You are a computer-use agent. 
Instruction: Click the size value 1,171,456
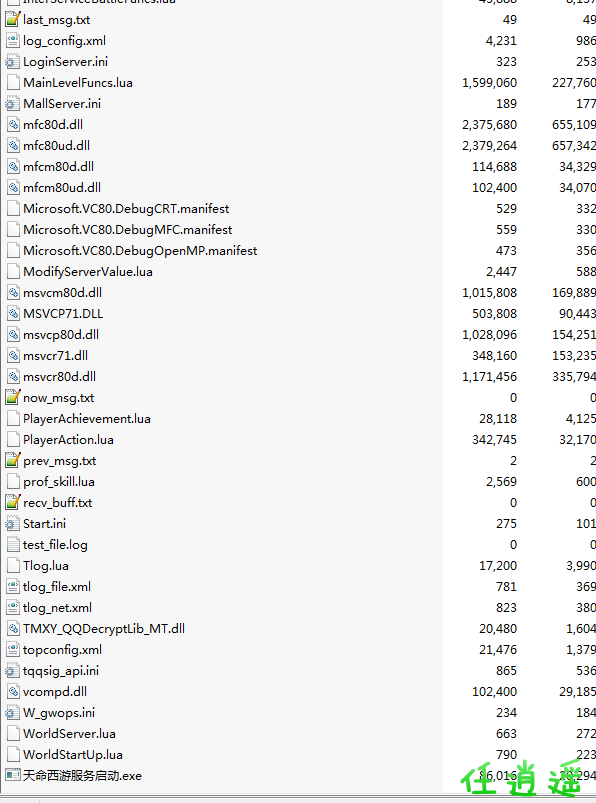pyautogui.click(x=489, y=376)
